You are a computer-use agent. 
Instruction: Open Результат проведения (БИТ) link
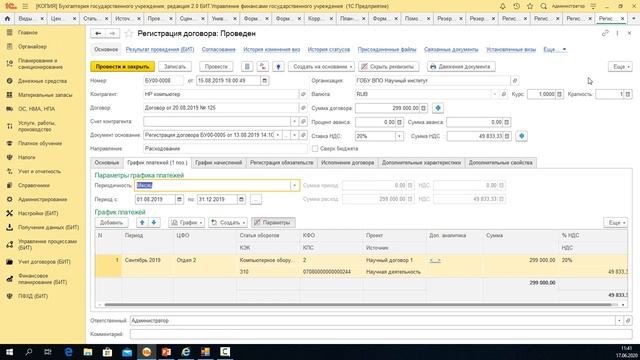click(x=160, y=49)
